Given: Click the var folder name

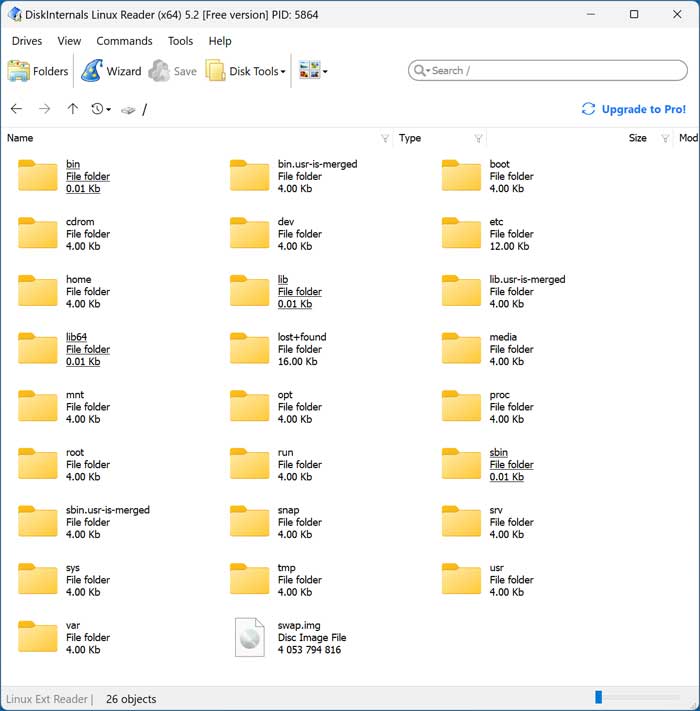Looking at the screenshot, I should (73, 625).
